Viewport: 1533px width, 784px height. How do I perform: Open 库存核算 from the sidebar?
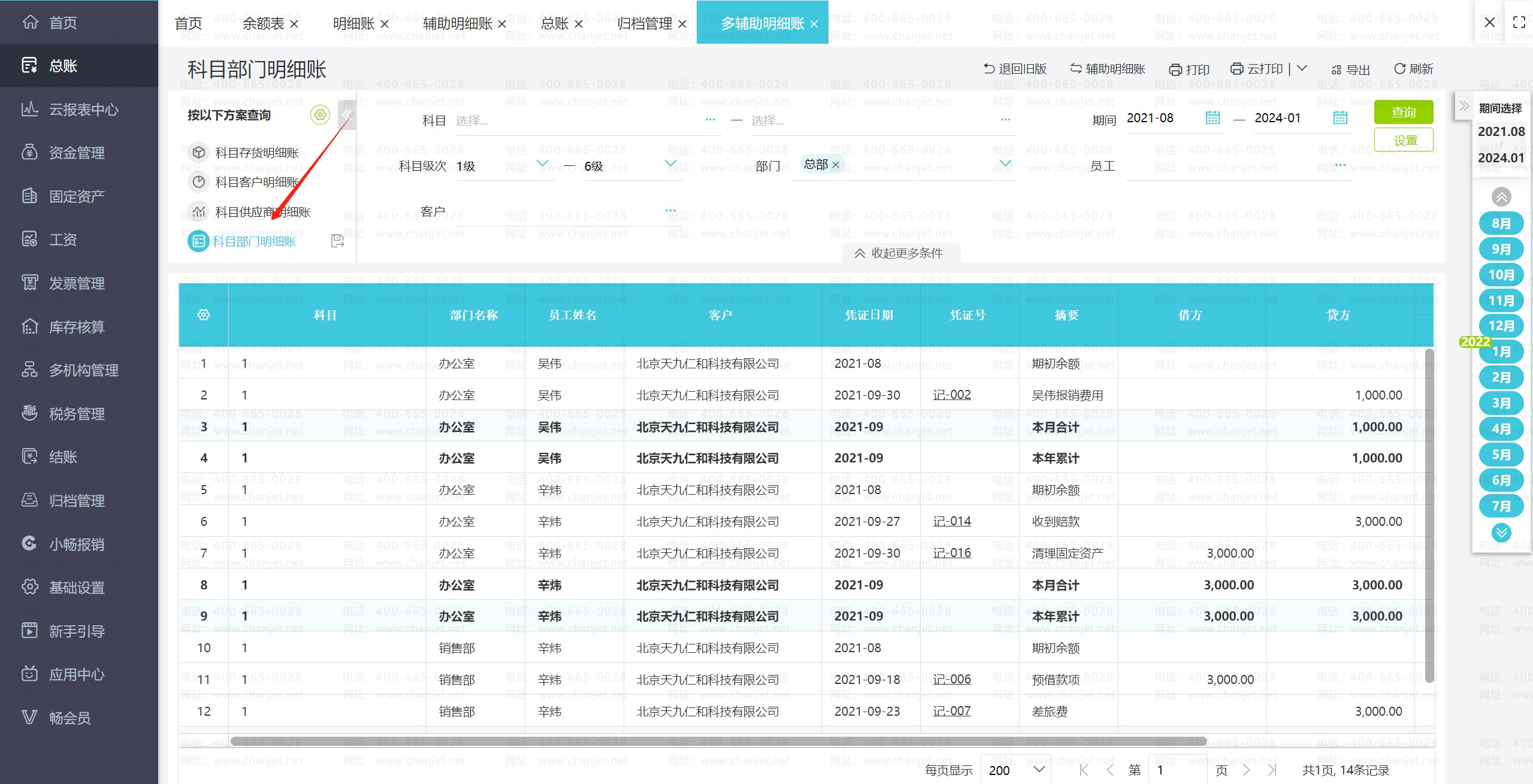[75, 326]
